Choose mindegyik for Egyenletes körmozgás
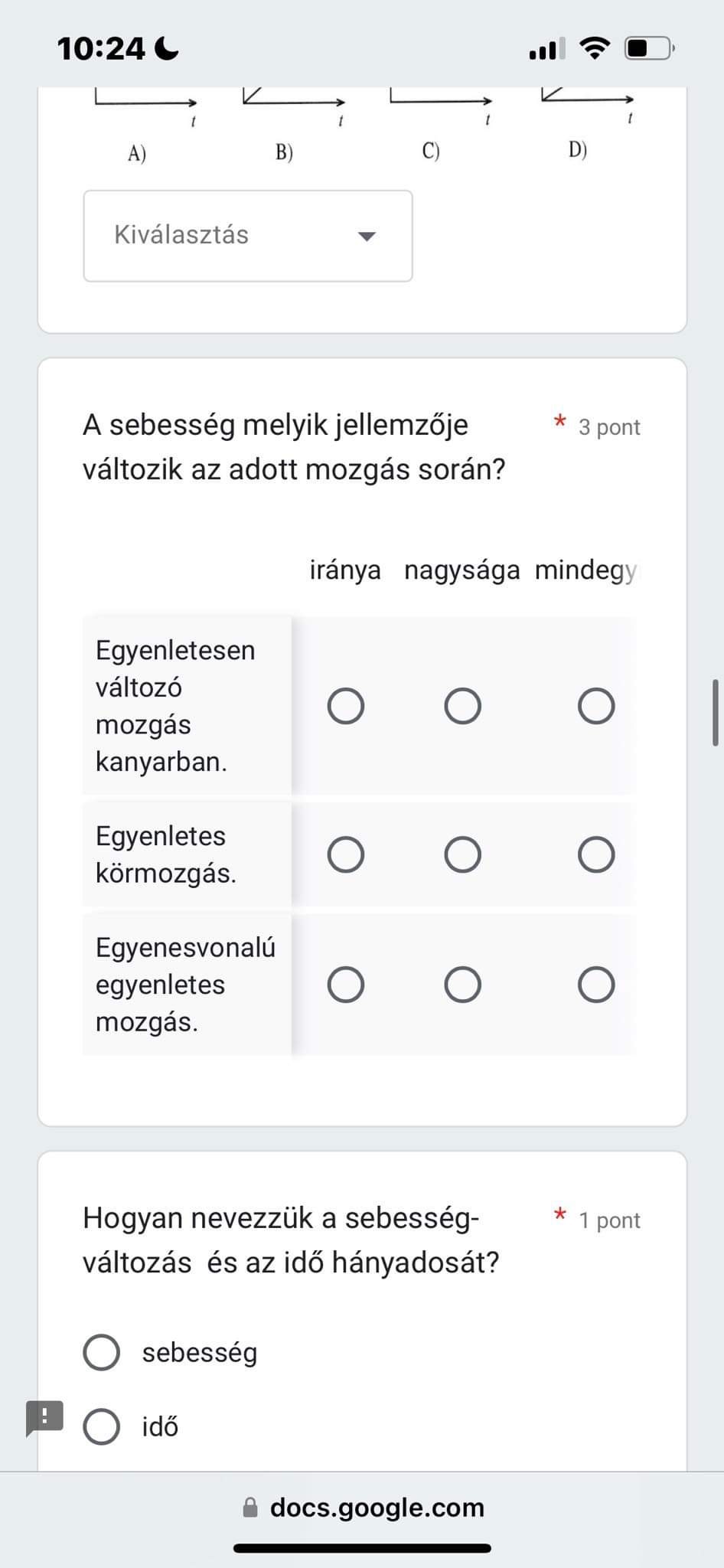The width and height of the screenshot is (724, 1568). click(596, 854)
